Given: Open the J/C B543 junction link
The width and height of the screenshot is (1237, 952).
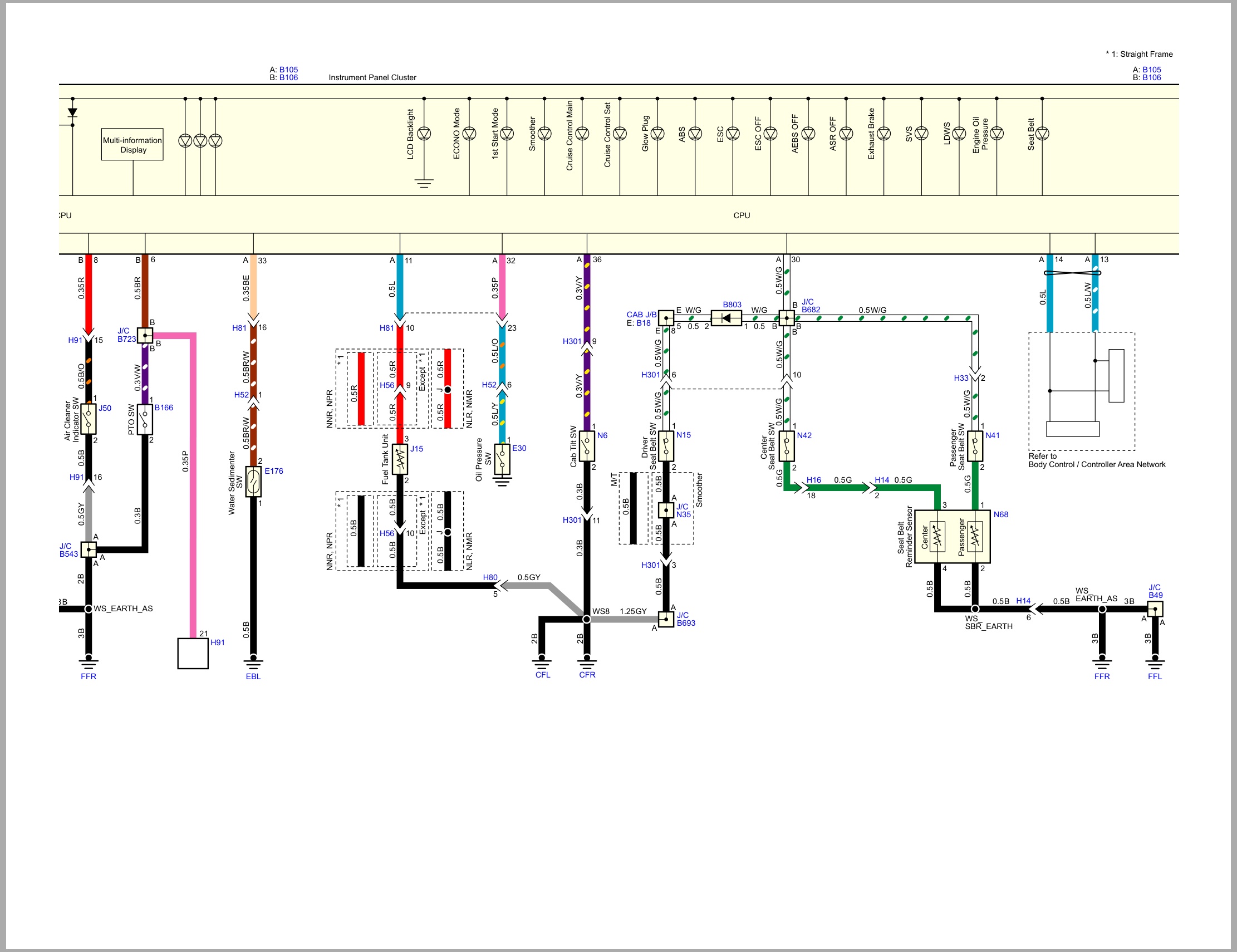Looking at the screenshot, I should (68, 550).
